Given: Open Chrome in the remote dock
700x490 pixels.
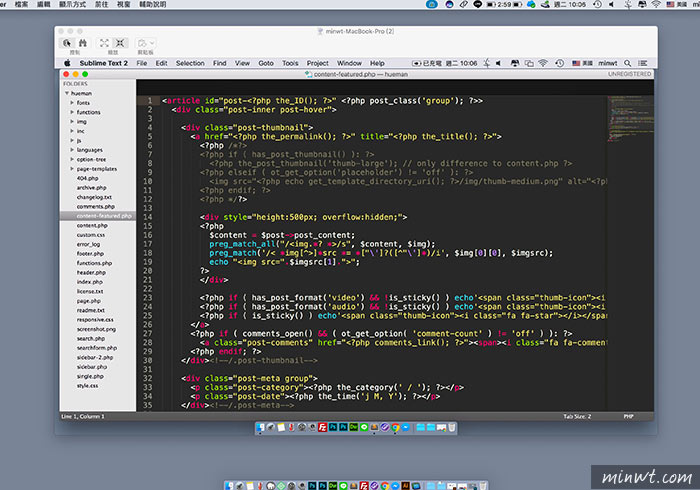Looking at the screenshot, I should click(395, 428).
